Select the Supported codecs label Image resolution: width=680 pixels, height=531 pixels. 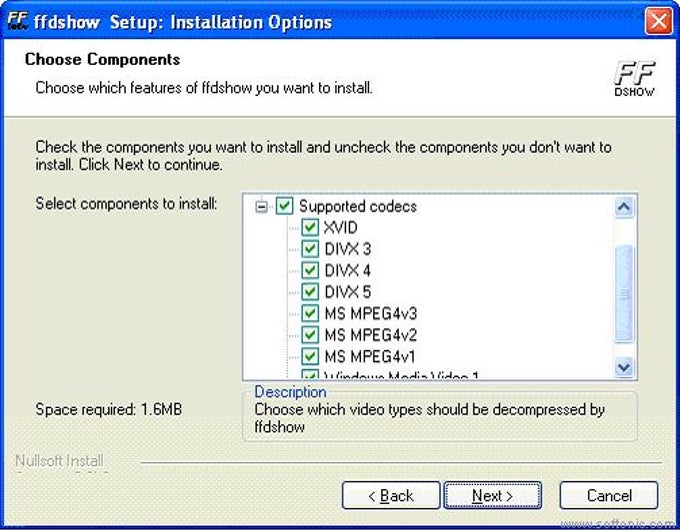coord(358,206)
